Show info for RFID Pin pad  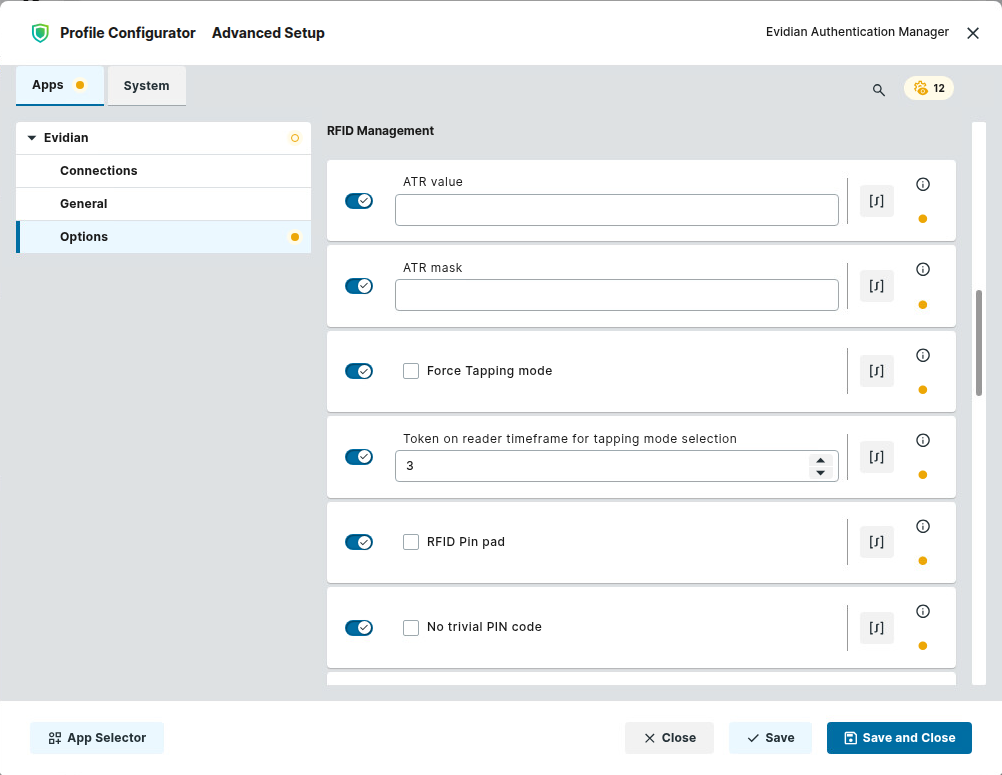tap(923, 526)
